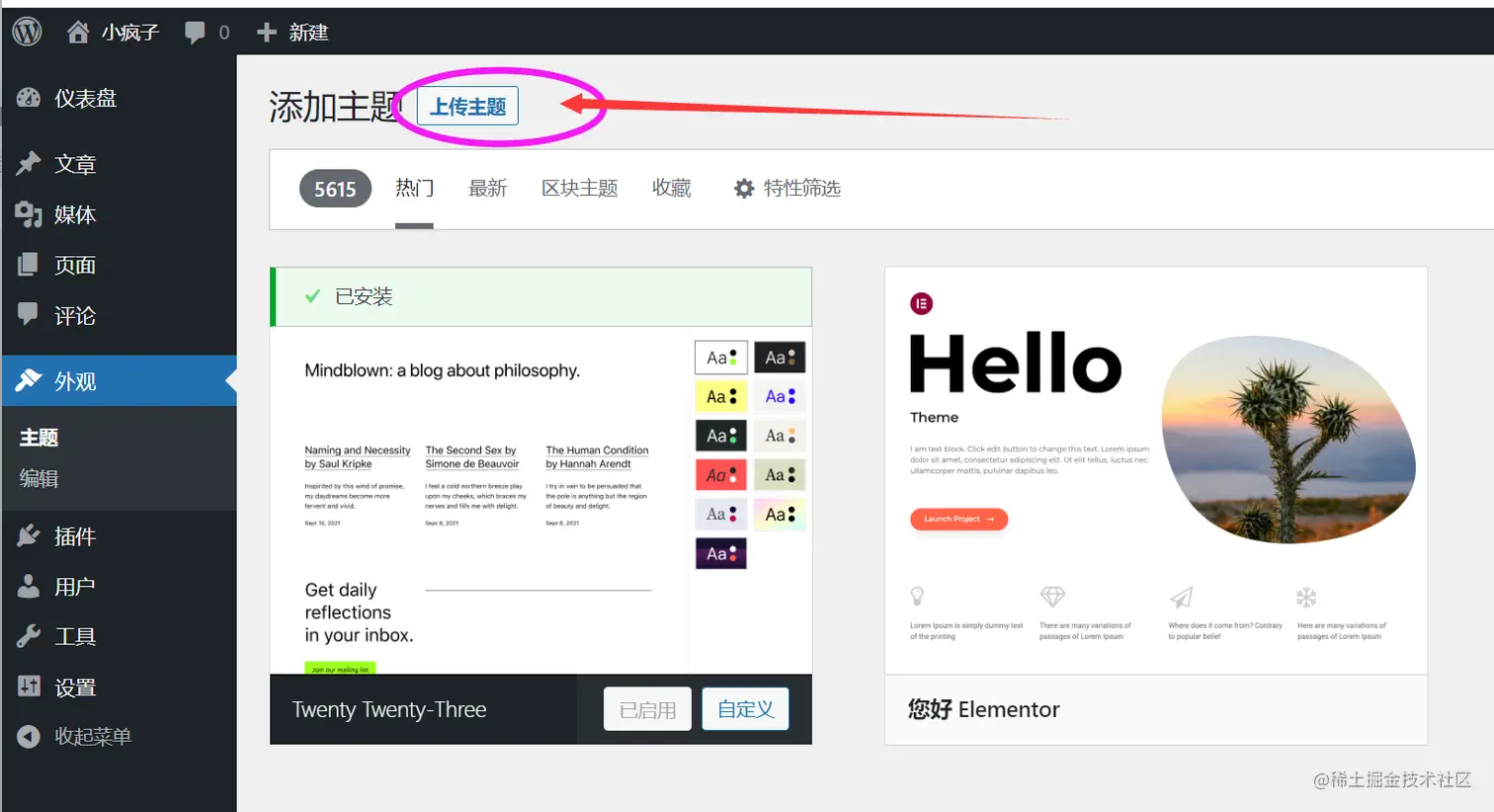Click the 文章 pushpin icon

click(29, 163)
